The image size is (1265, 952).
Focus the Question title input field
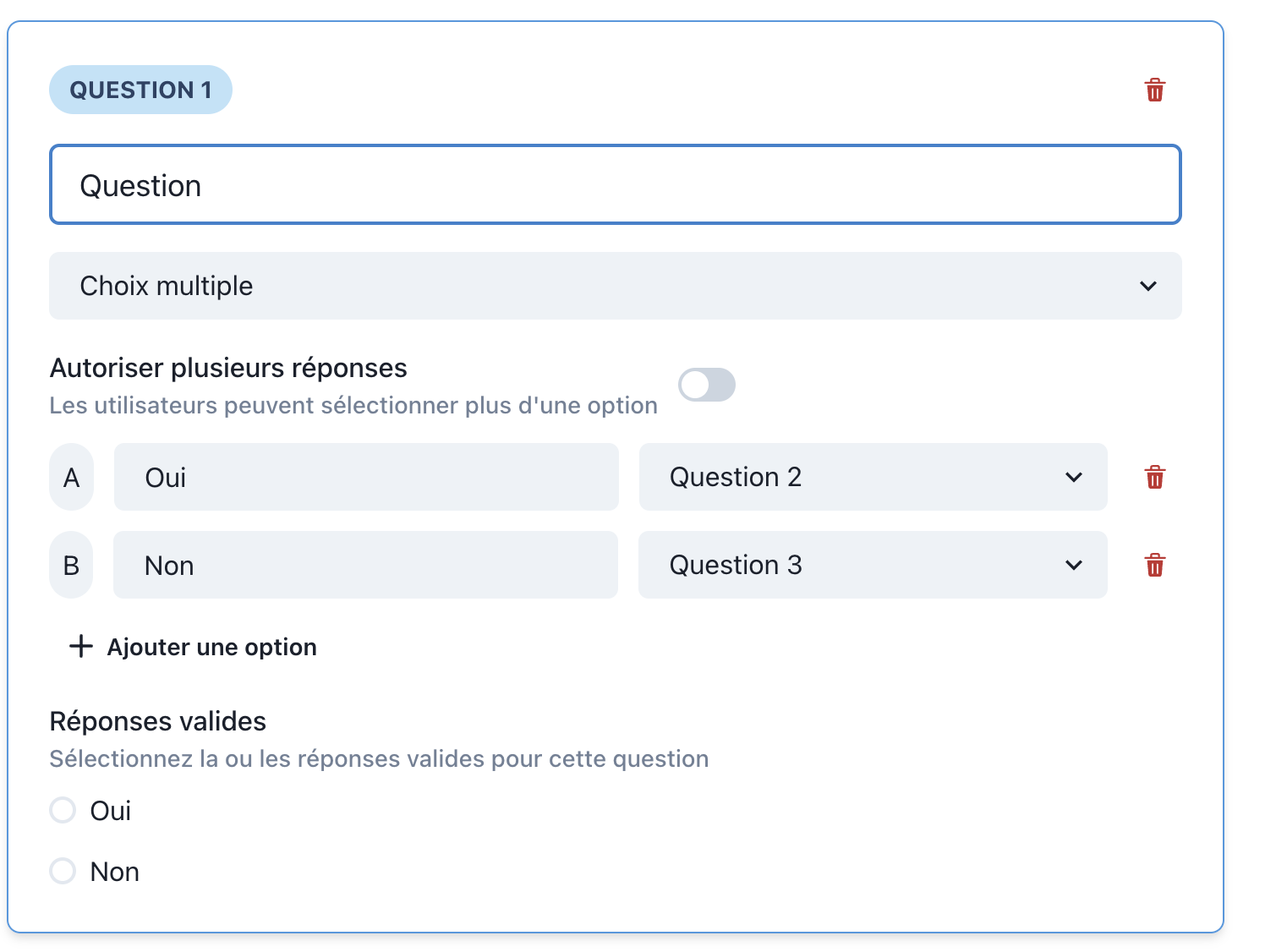pos(614,185)
